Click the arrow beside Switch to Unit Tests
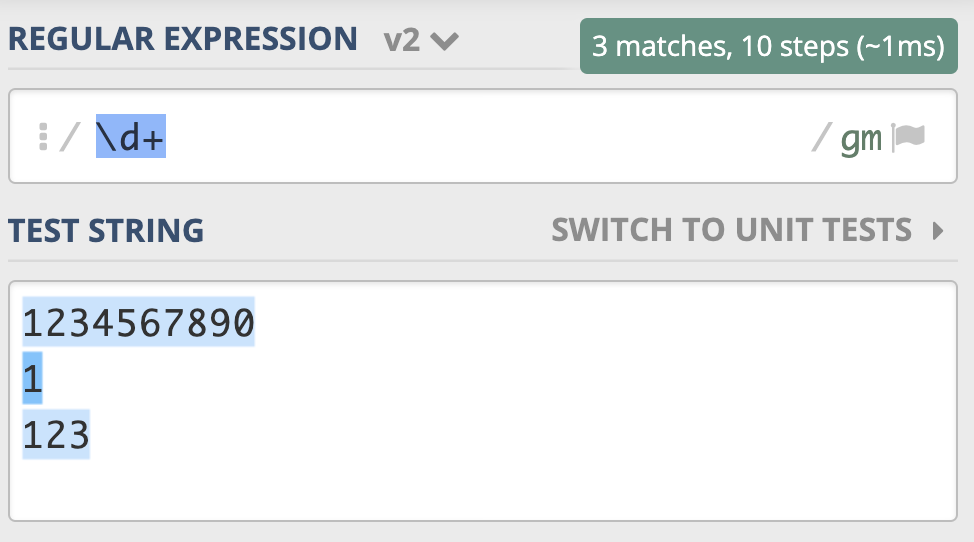 (938, 231)
